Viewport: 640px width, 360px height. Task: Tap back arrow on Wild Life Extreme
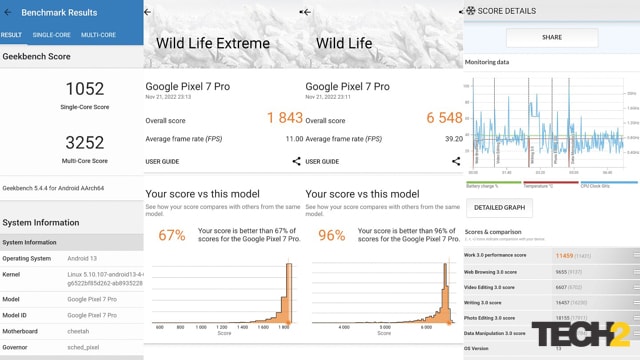[148, 12]
